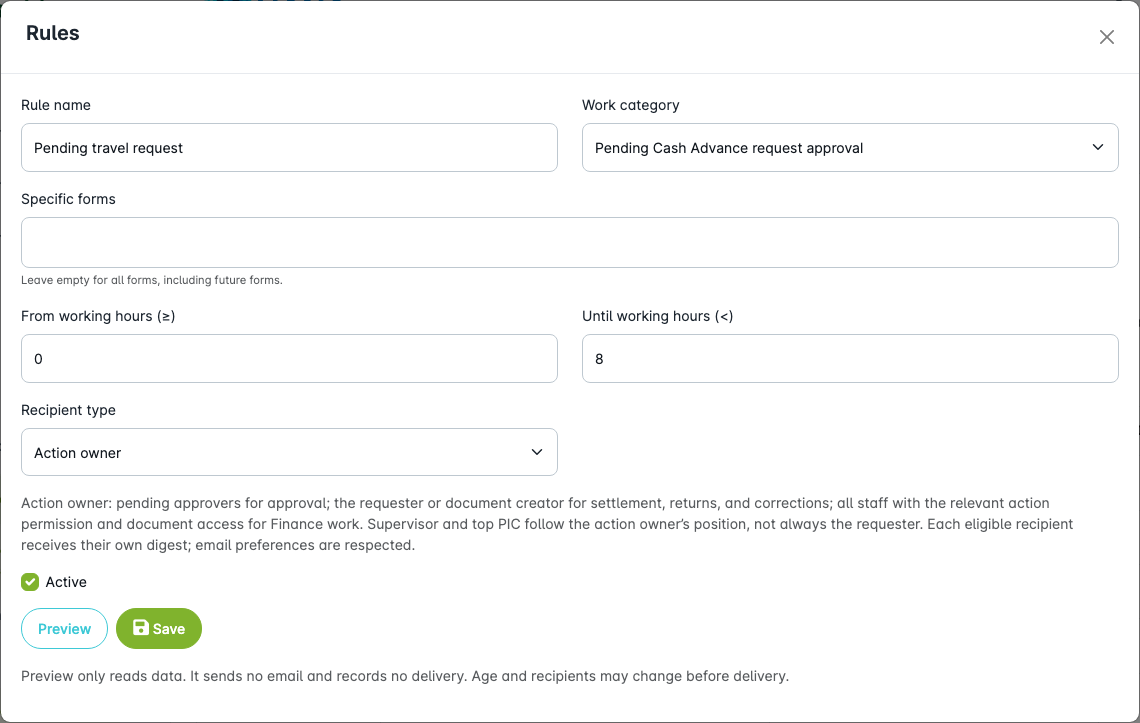Image resolution: width=1140 pixels, height=723 pixels.
Task: Click the 'From working hours (≥)' label
Action: pyautogui.click(x=98, y=316)
